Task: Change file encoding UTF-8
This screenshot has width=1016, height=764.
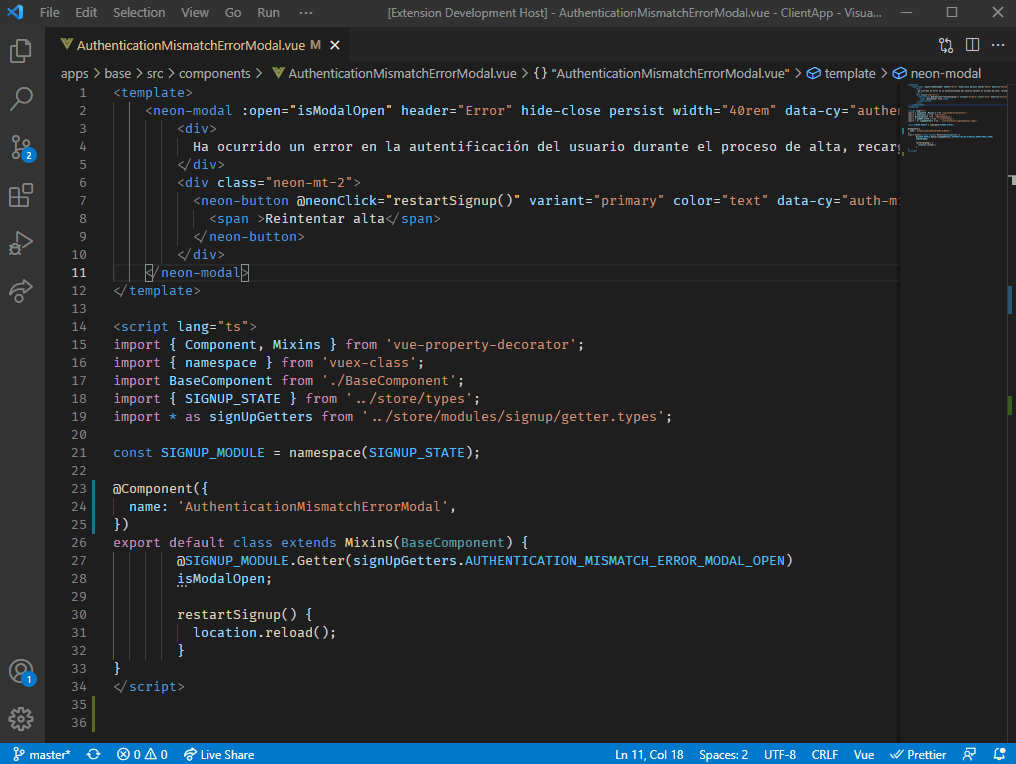Action: pyautogui.click(x=779, y=754)
